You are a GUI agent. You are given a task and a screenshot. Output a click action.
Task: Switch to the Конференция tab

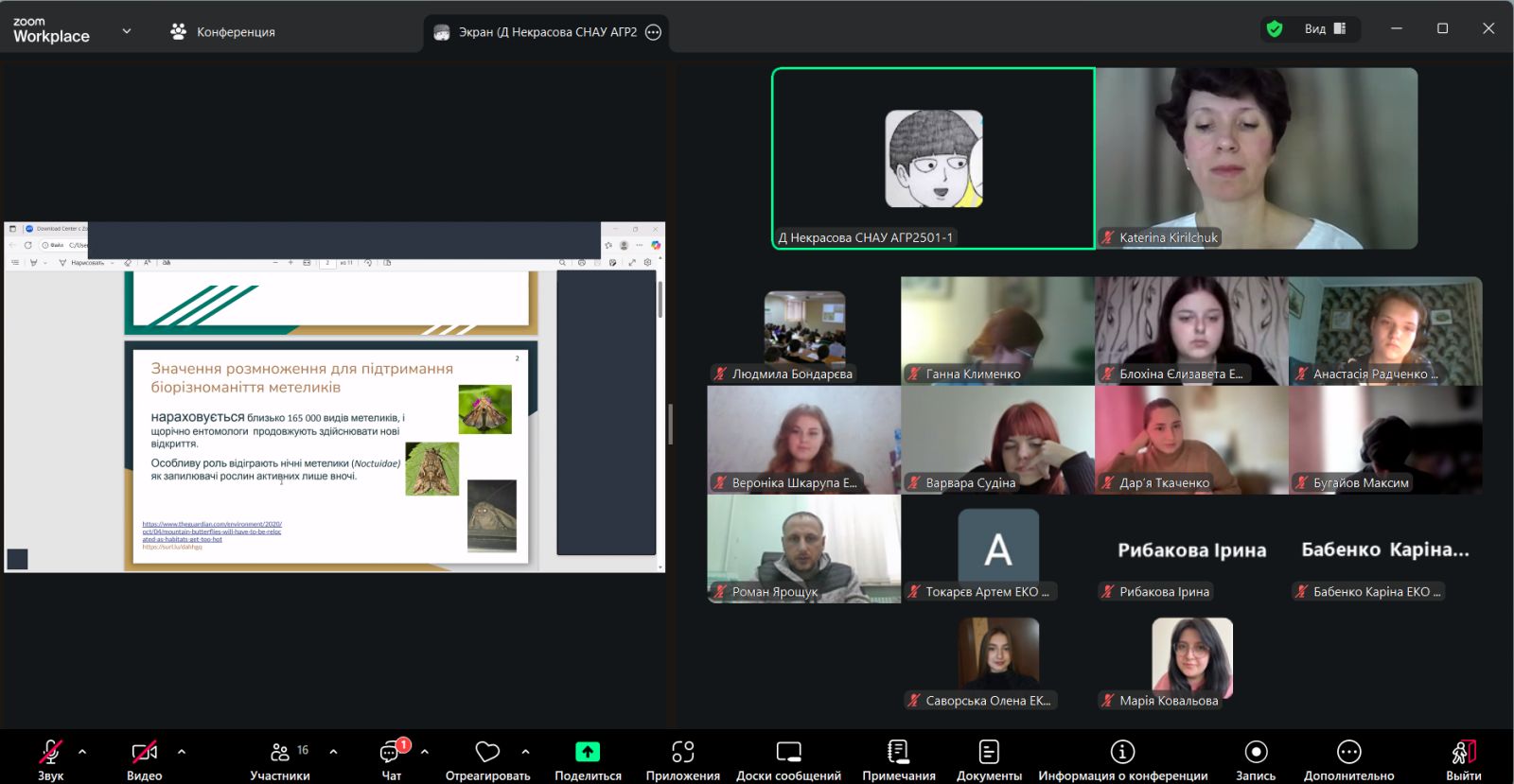(223, 32)
